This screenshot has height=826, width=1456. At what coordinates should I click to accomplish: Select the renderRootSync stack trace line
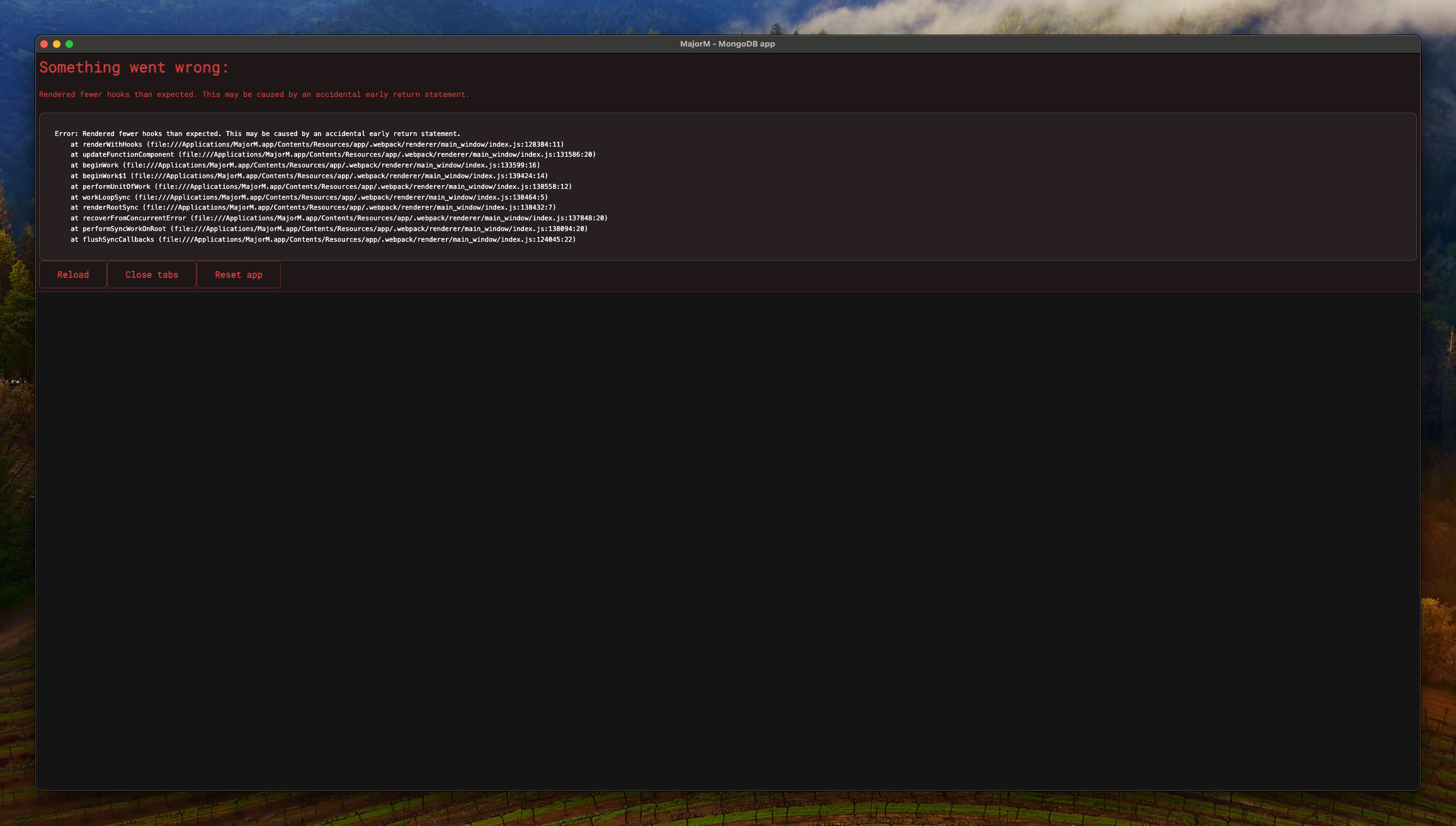pyautogui.click(x=313, y=207)
